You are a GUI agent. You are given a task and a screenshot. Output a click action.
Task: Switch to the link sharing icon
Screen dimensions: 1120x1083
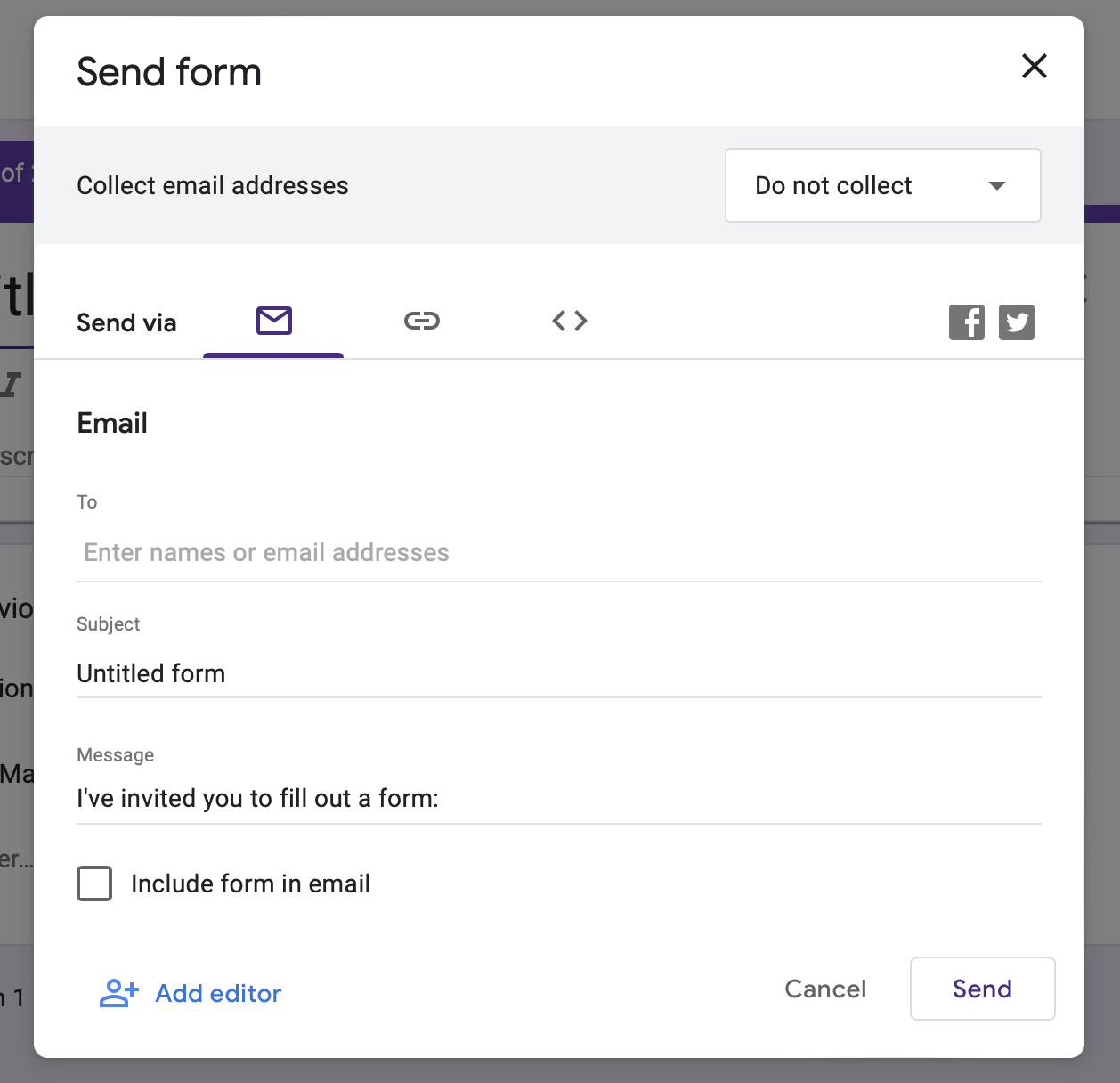[x=421, y=321]
